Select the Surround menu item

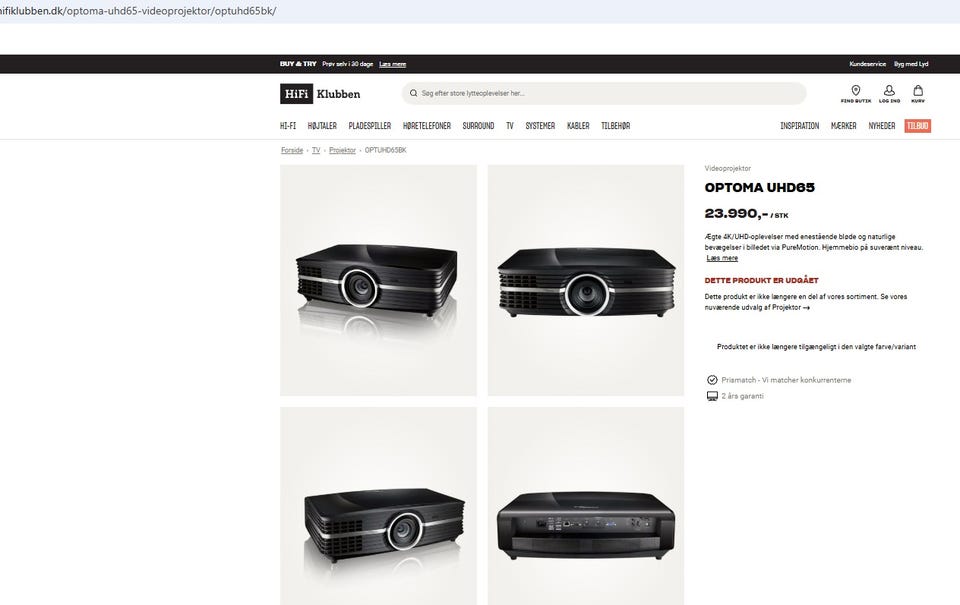point(478,126)
